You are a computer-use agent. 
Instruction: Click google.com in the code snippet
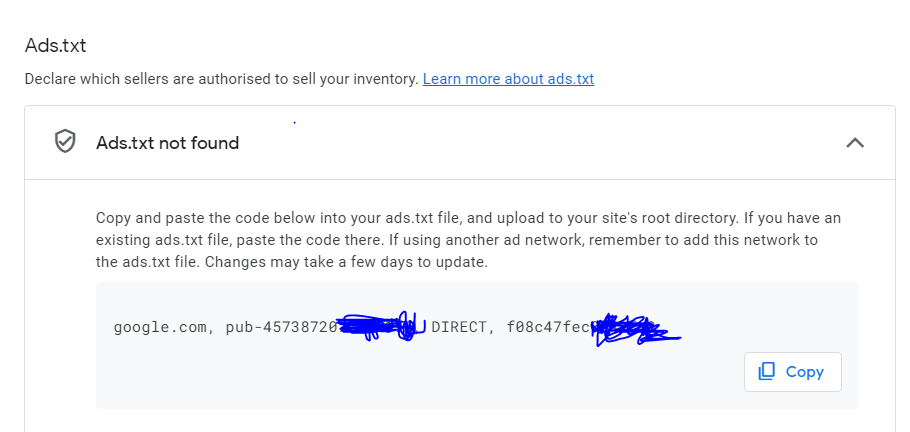(160, 327)
